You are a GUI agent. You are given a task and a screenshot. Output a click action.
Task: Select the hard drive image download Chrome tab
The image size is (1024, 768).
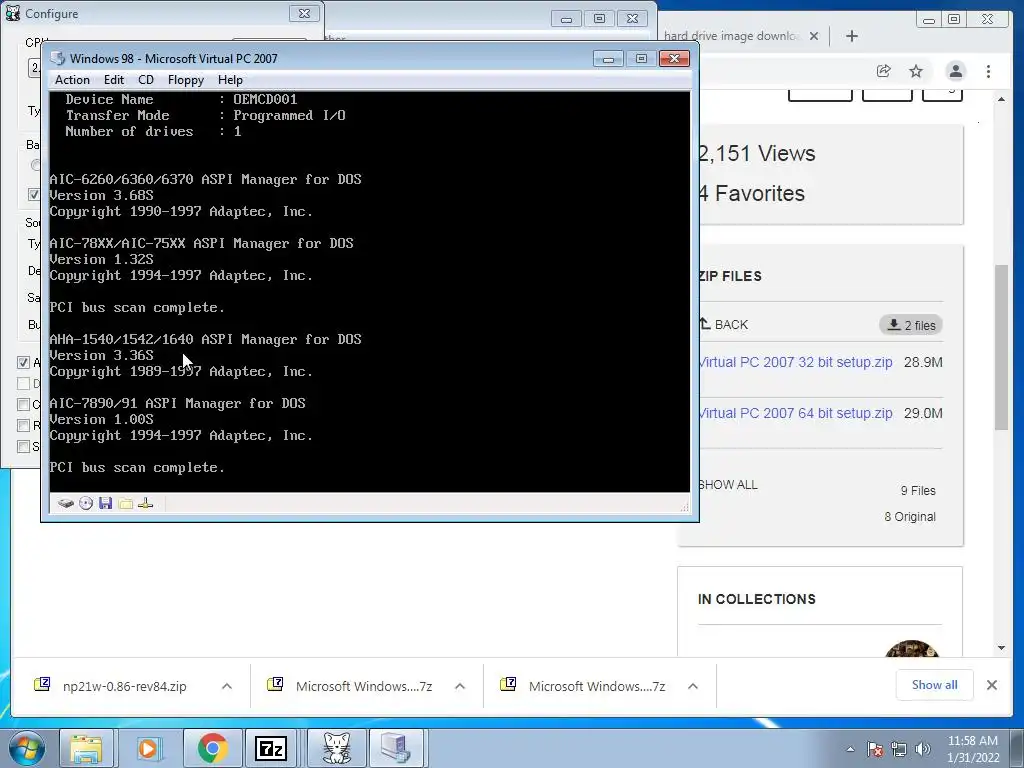[731, 36]
